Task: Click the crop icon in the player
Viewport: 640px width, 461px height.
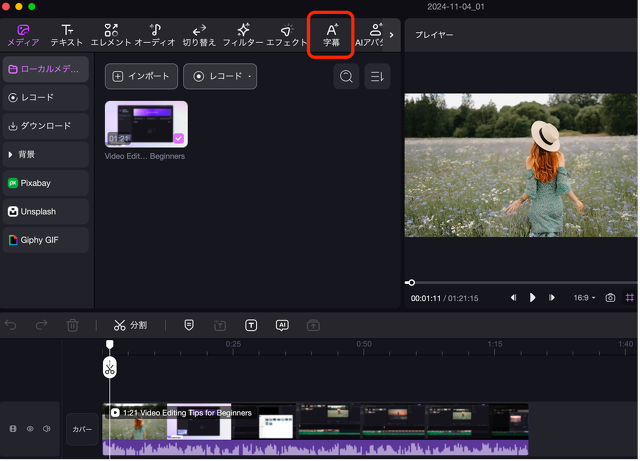Action: [630, 298]
